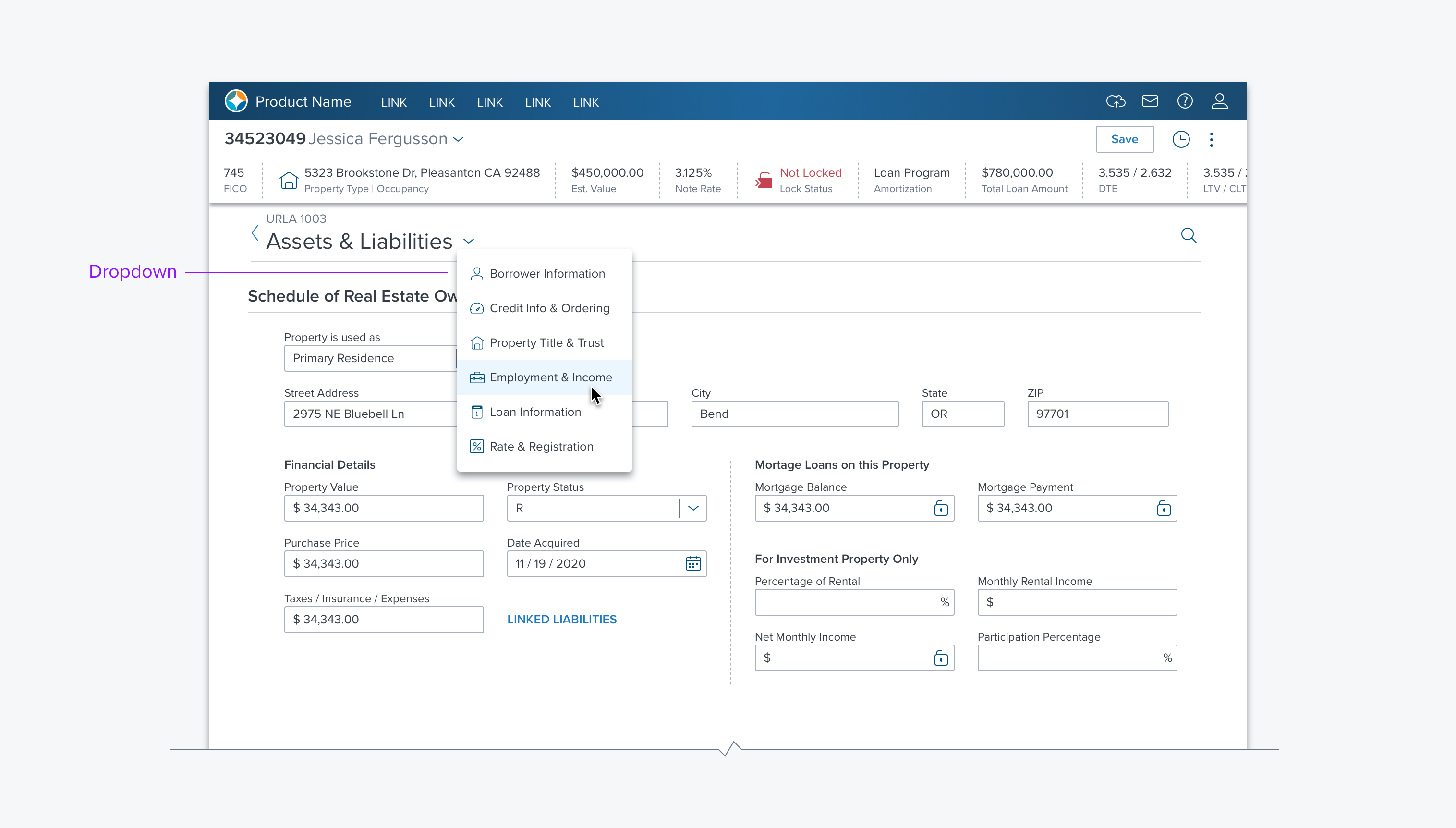Image resolution: width=1456 pixels, height=828 pixels.
Task: Click the Date Acquired date field
Action: click(x=607, y=563)
